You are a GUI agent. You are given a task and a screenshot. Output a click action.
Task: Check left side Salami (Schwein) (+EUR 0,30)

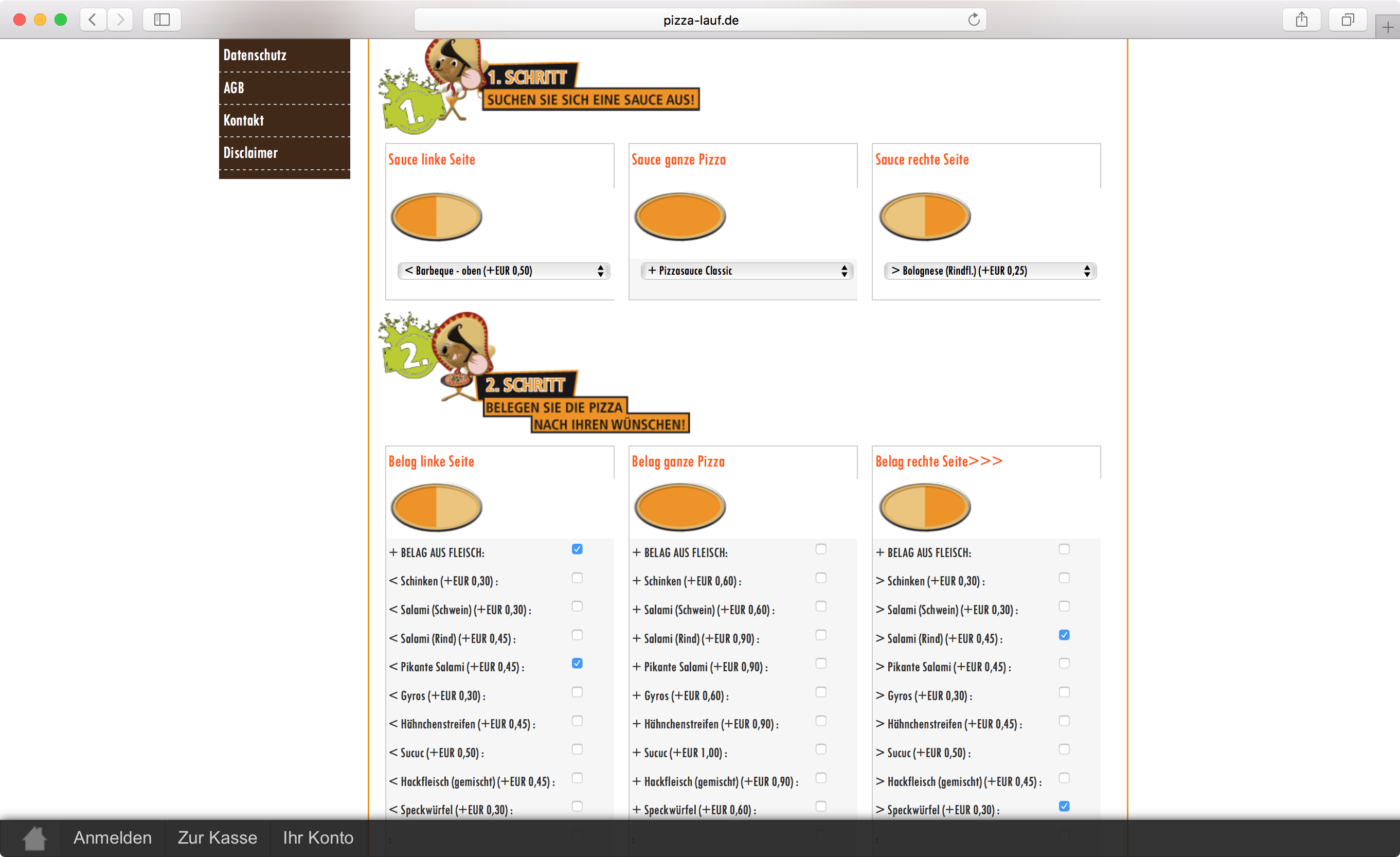pyautogui.click(x=577, y=606)
